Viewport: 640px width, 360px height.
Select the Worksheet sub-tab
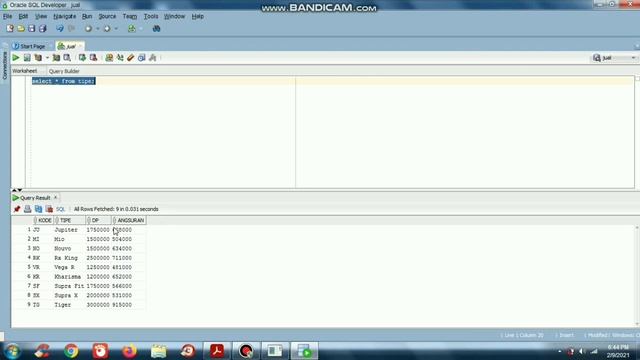[24, 71]
